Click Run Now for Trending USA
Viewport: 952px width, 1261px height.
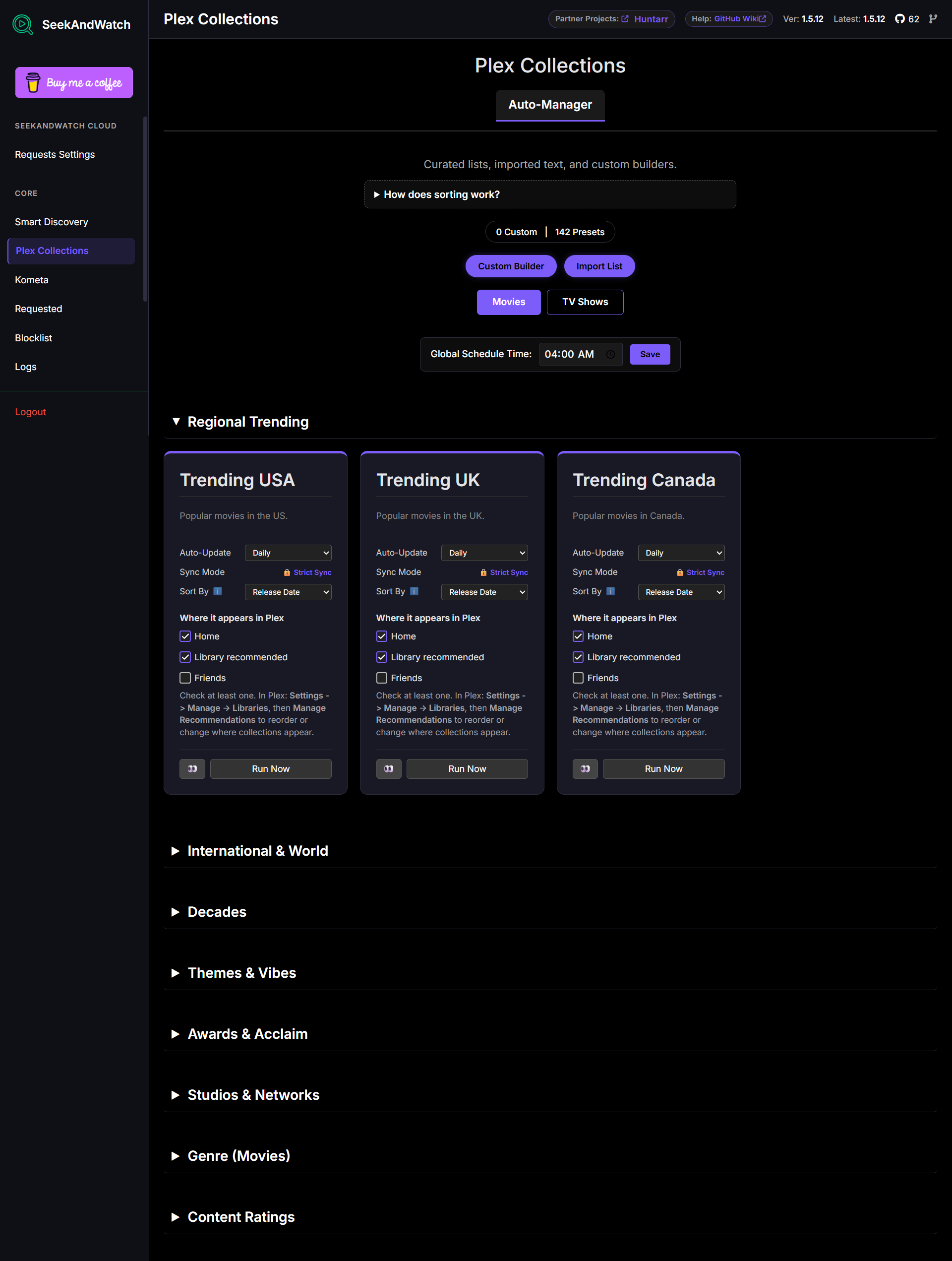[x=271, y=768]
